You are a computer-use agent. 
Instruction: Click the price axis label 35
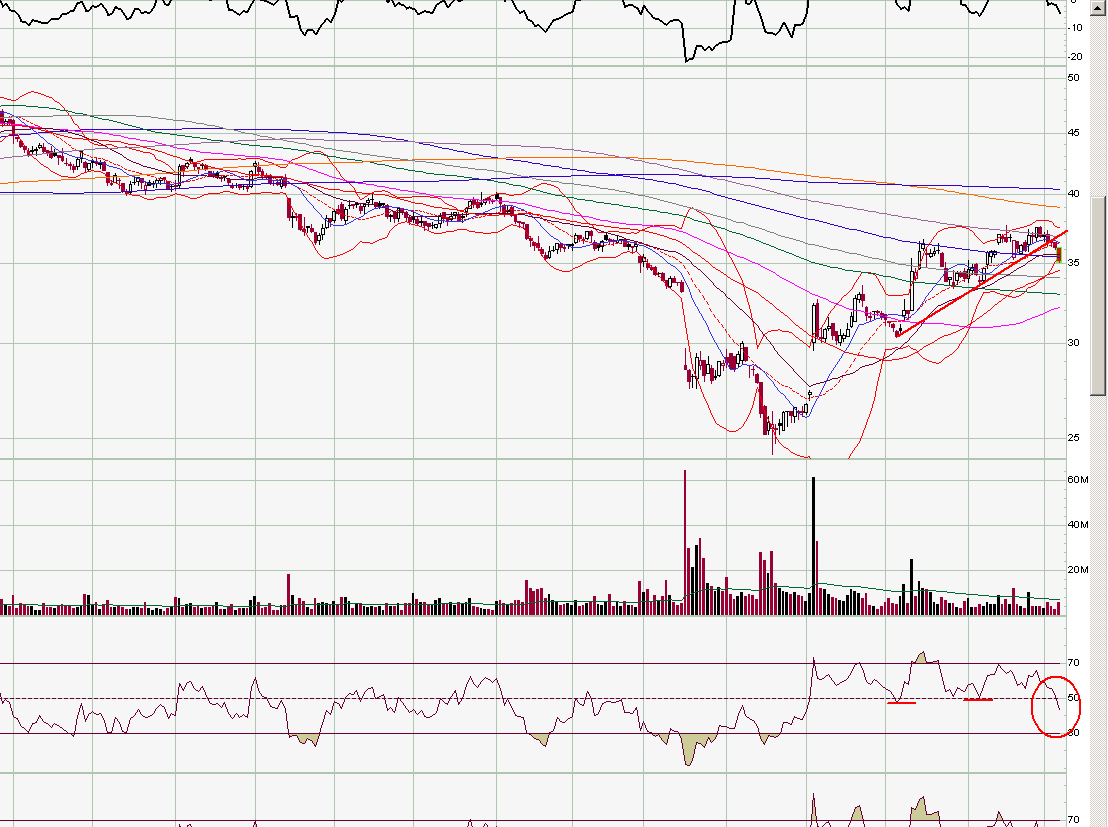[x=1073, y=262]
